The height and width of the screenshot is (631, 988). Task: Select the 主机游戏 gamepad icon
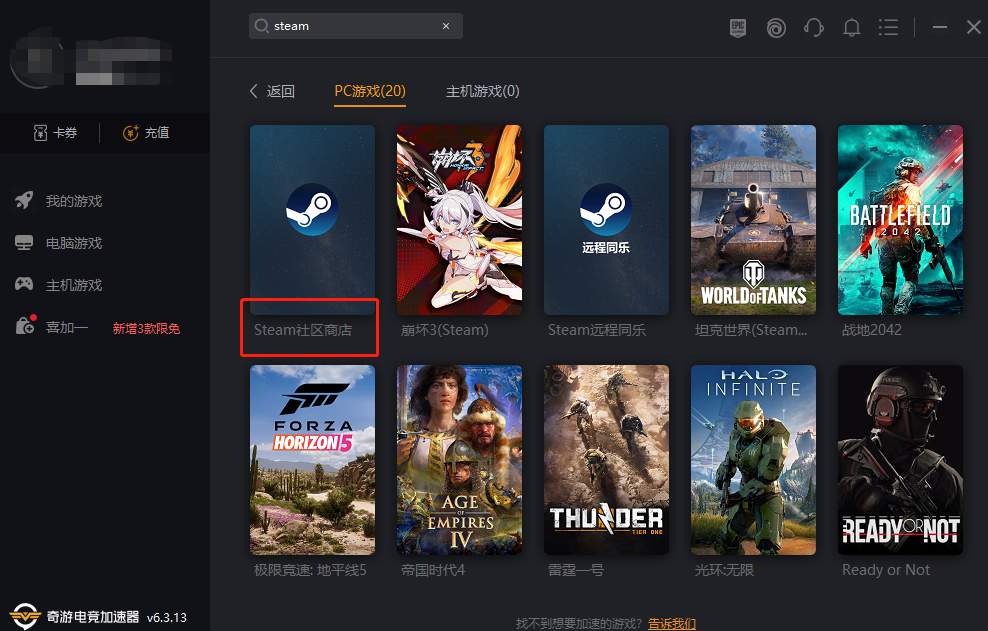(x=24, y=284)
